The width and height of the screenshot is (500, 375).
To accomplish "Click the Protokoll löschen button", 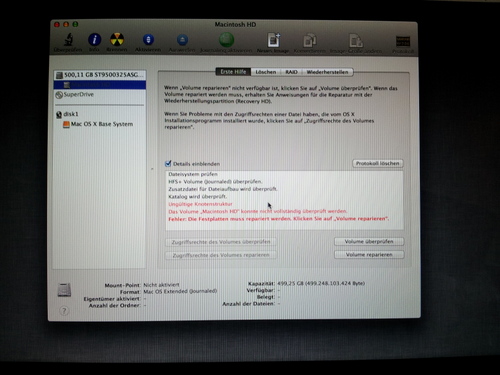I will coord(378,163).
